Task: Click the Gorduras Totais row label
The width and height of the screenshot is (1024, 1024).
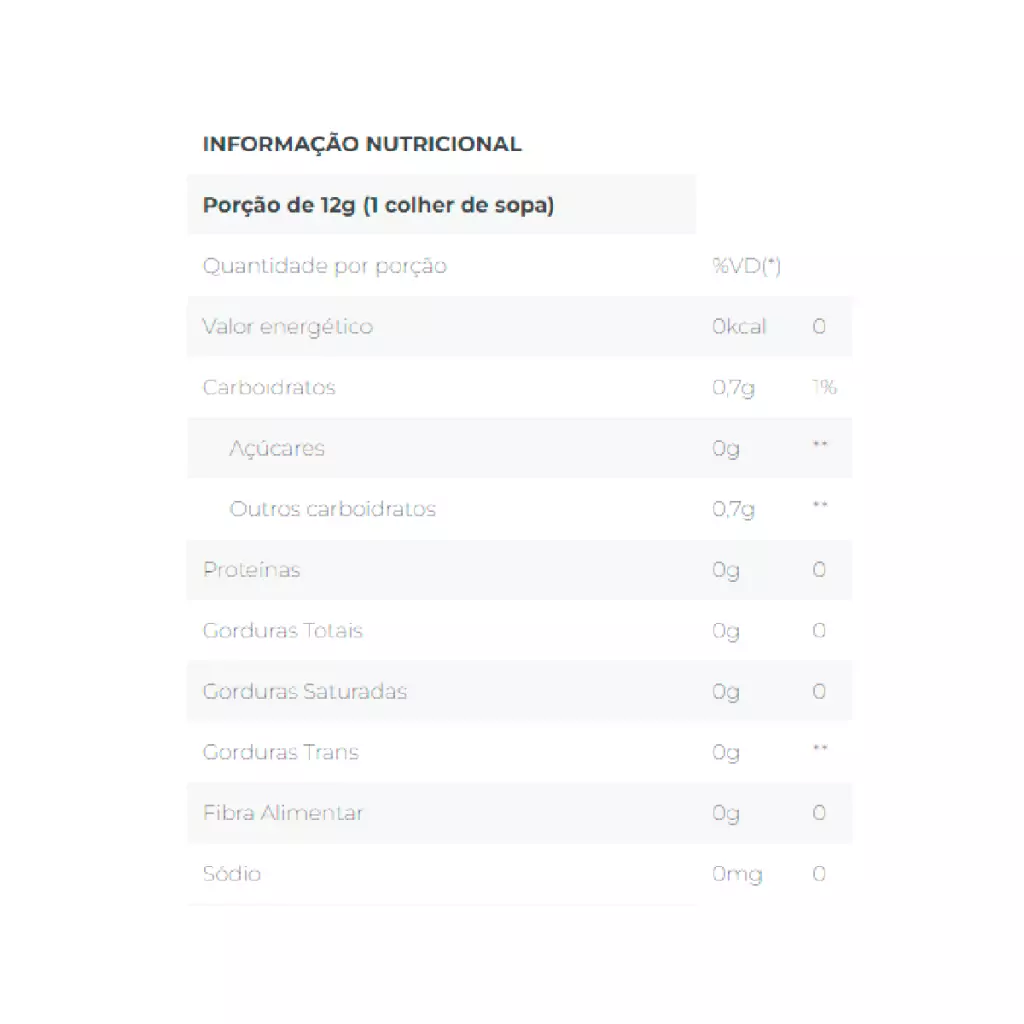Action: pyautogui.click(x=282, y=631)
